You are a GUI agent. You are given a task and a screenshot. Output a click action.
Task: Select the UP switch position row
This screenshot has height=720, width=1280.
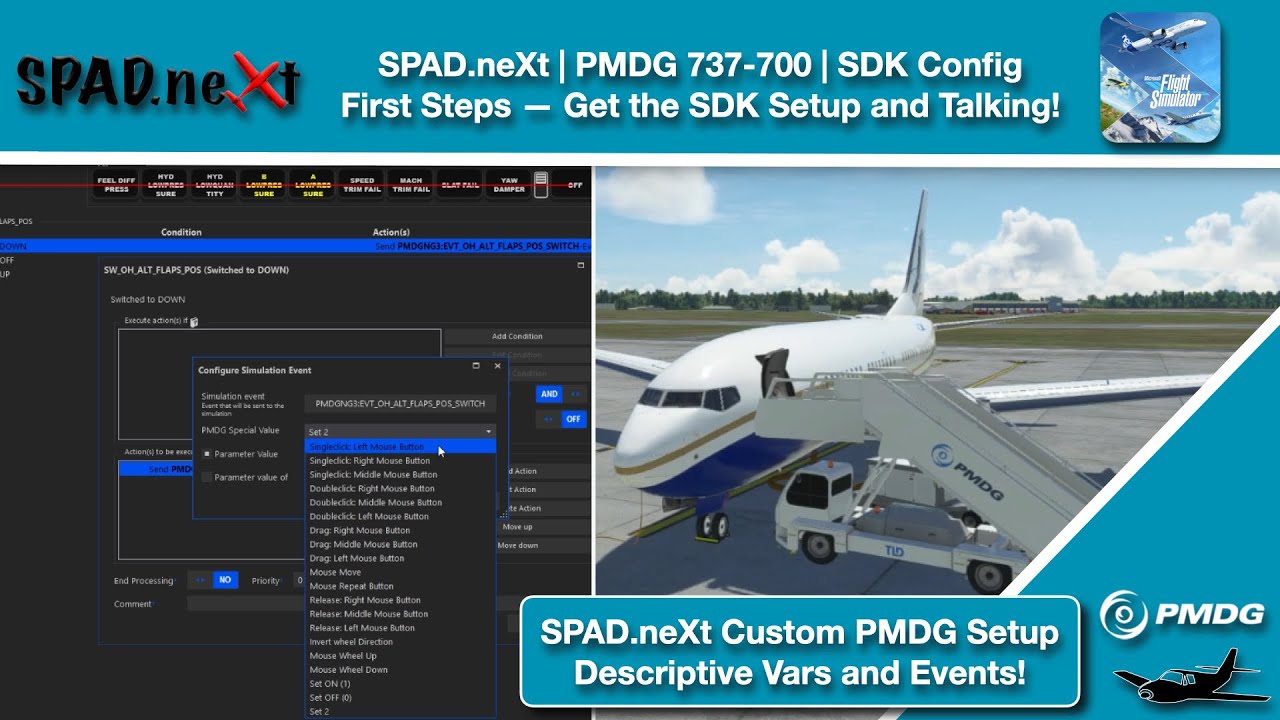click(x=5, y=274)
